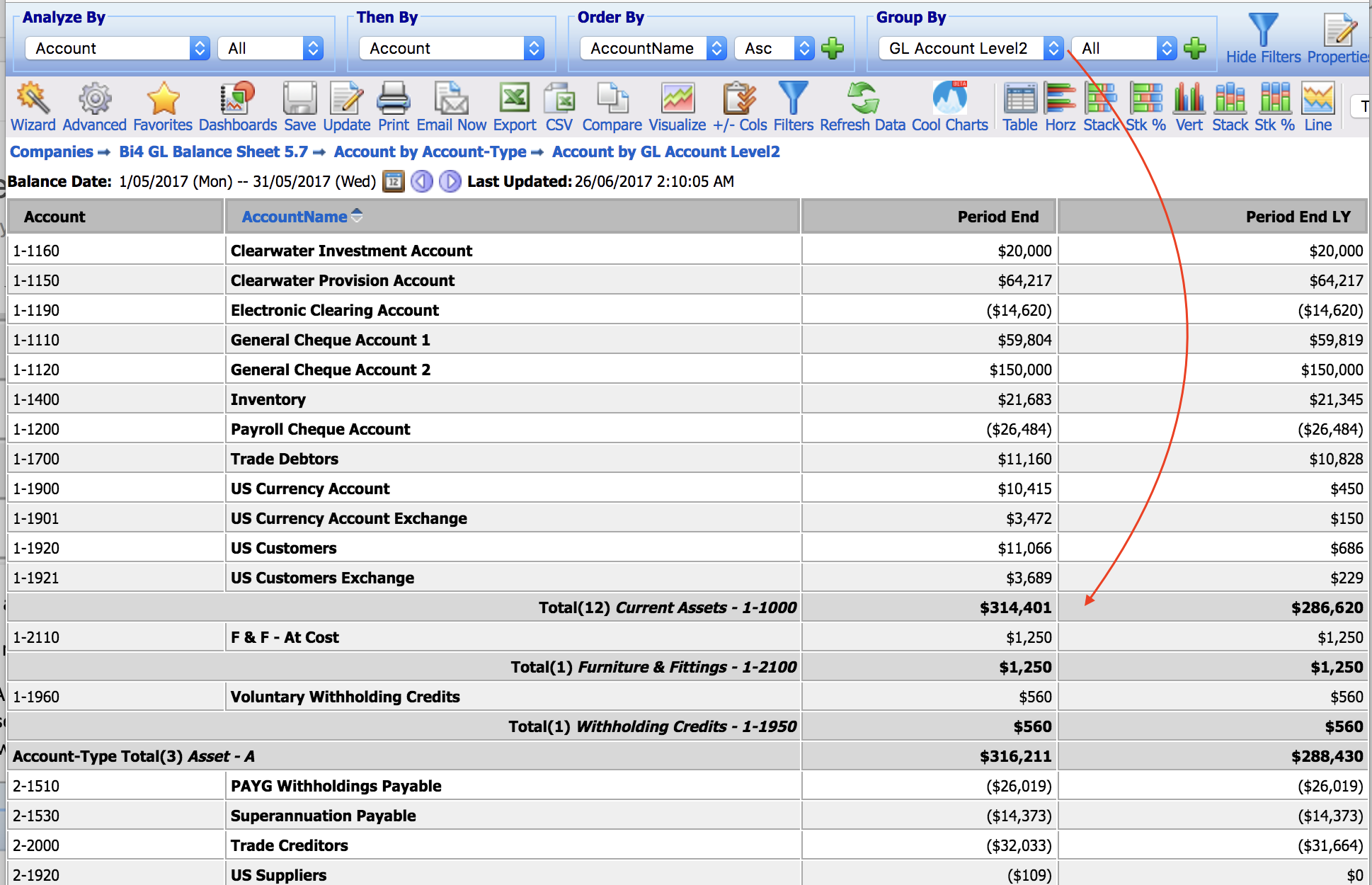1372x885 pixels.
Task: Click Email Now icon
Action: 451,107
